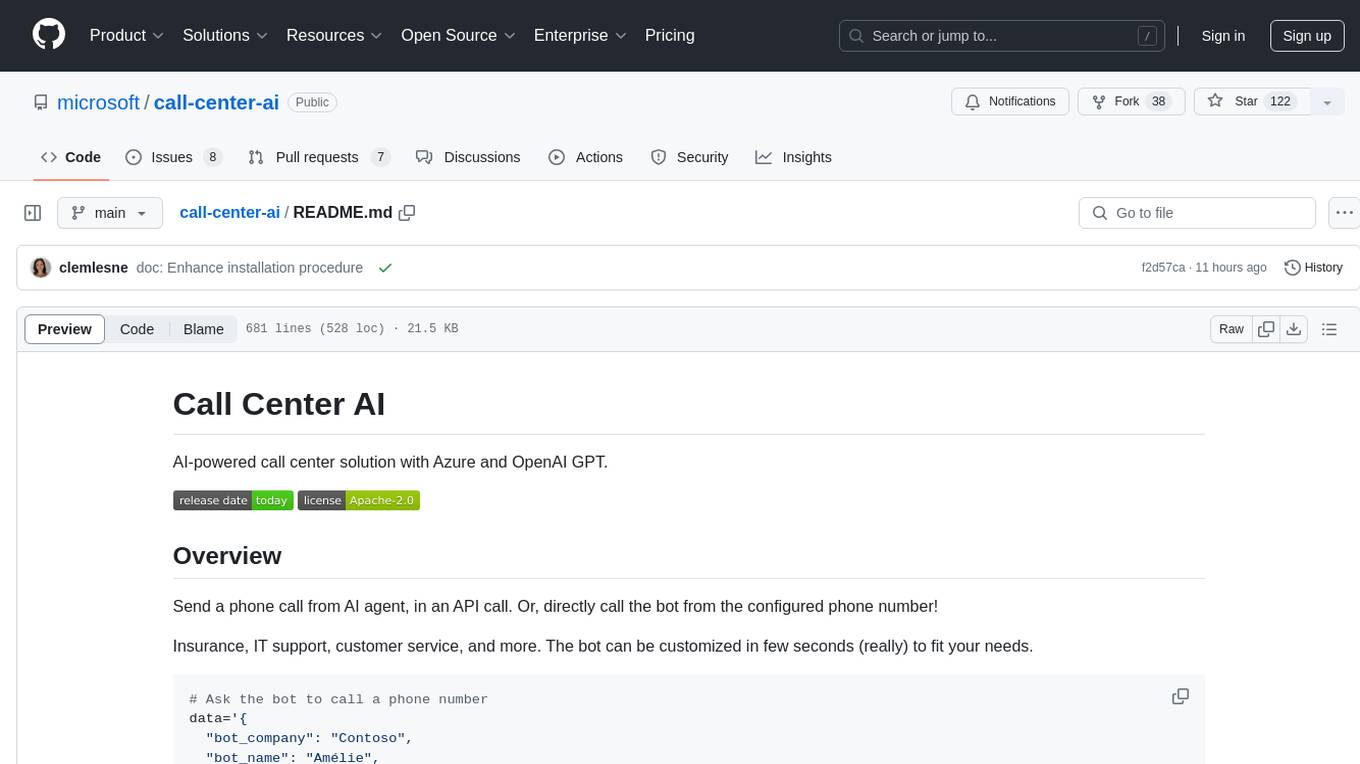The height and width of the screenshot is (764, 1360).
Task: Open the commit message Enhance installation procedure
Action: coord(250,268)
